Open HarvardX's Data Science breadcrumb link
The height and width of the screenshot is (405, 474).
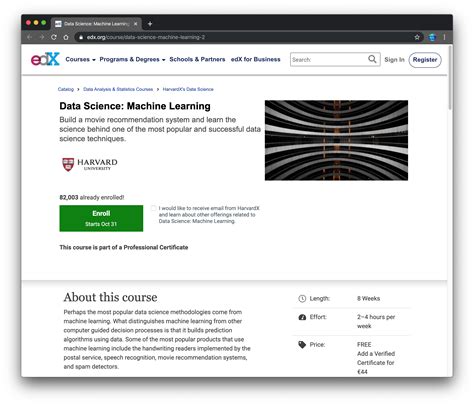point(188,89)
